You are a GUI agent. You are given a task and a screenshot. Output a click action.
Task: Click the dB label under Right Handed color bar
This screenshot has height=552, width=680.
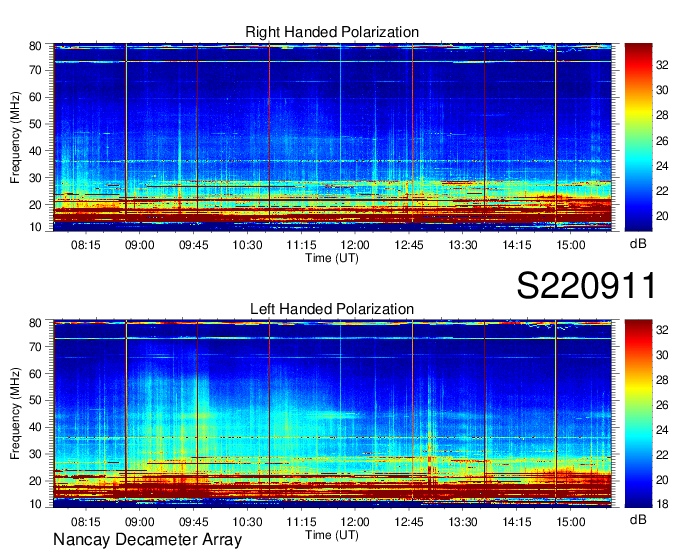[638, 244]
